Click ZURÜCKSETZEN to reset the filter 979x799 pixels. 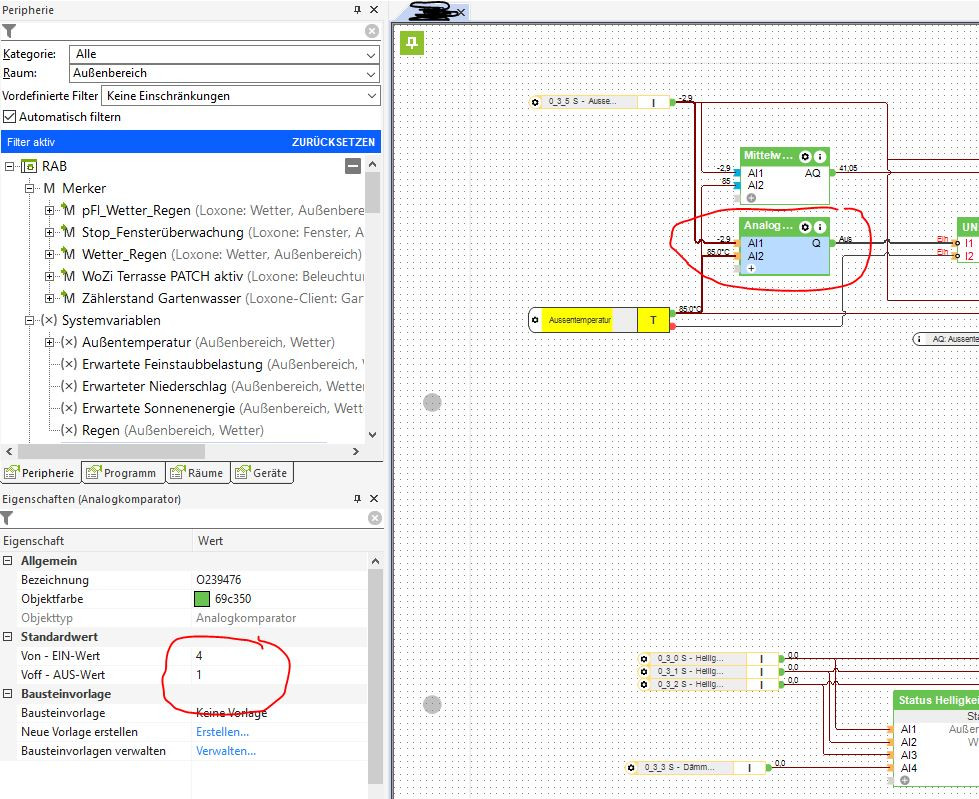333,143
